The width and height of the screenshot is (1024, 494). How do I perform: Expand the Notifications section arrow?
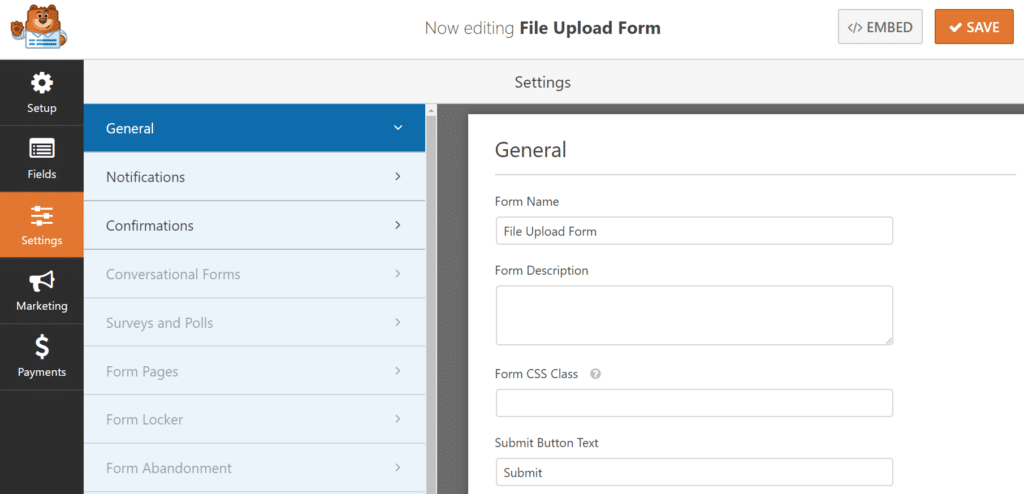(x=398, y=177)
